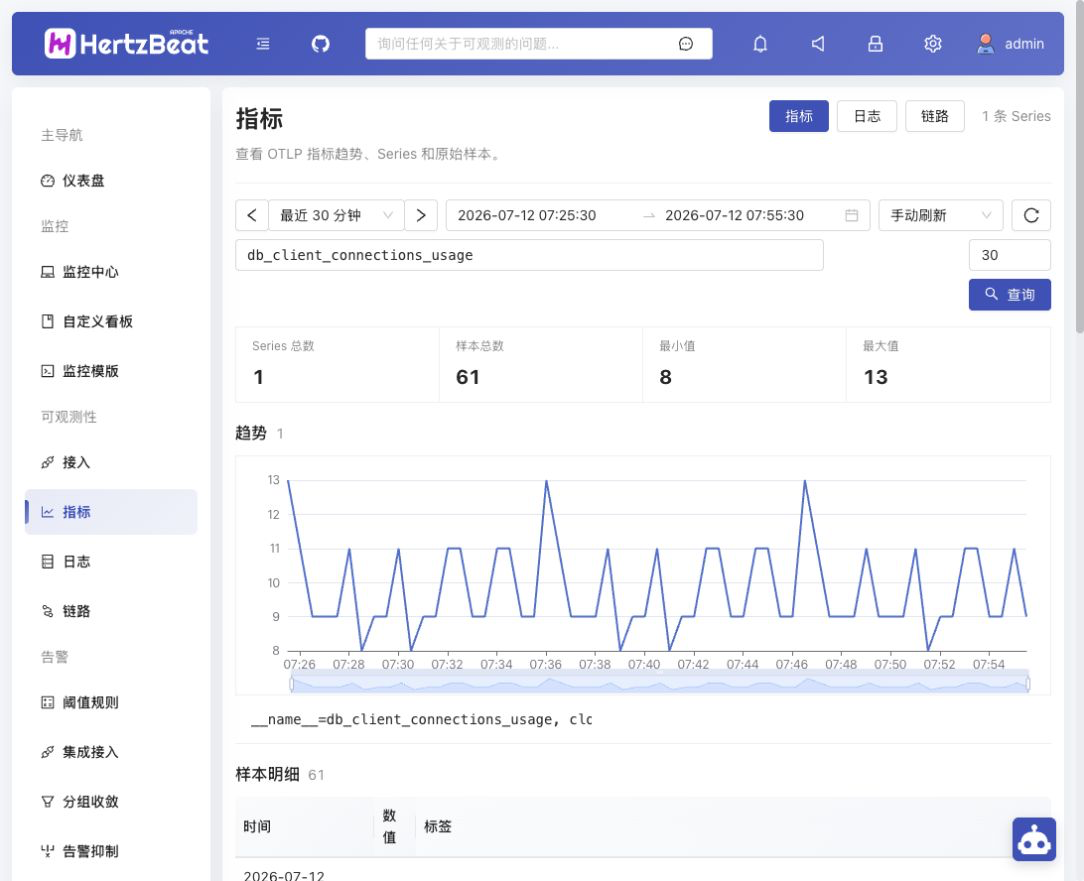Click the start time 2026-07-12 07:25:30
The image size is (1084, 881).
527,215
